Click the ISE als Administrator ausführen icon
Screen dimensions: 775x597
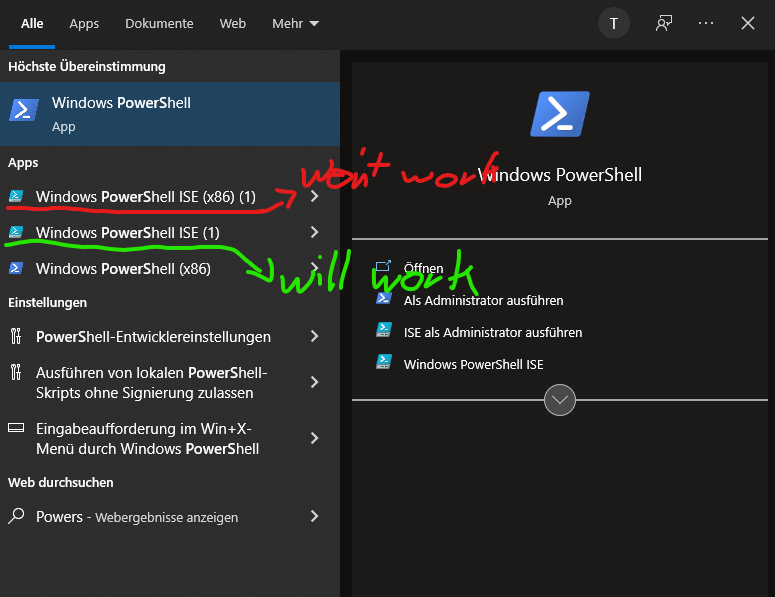point(384,330)
